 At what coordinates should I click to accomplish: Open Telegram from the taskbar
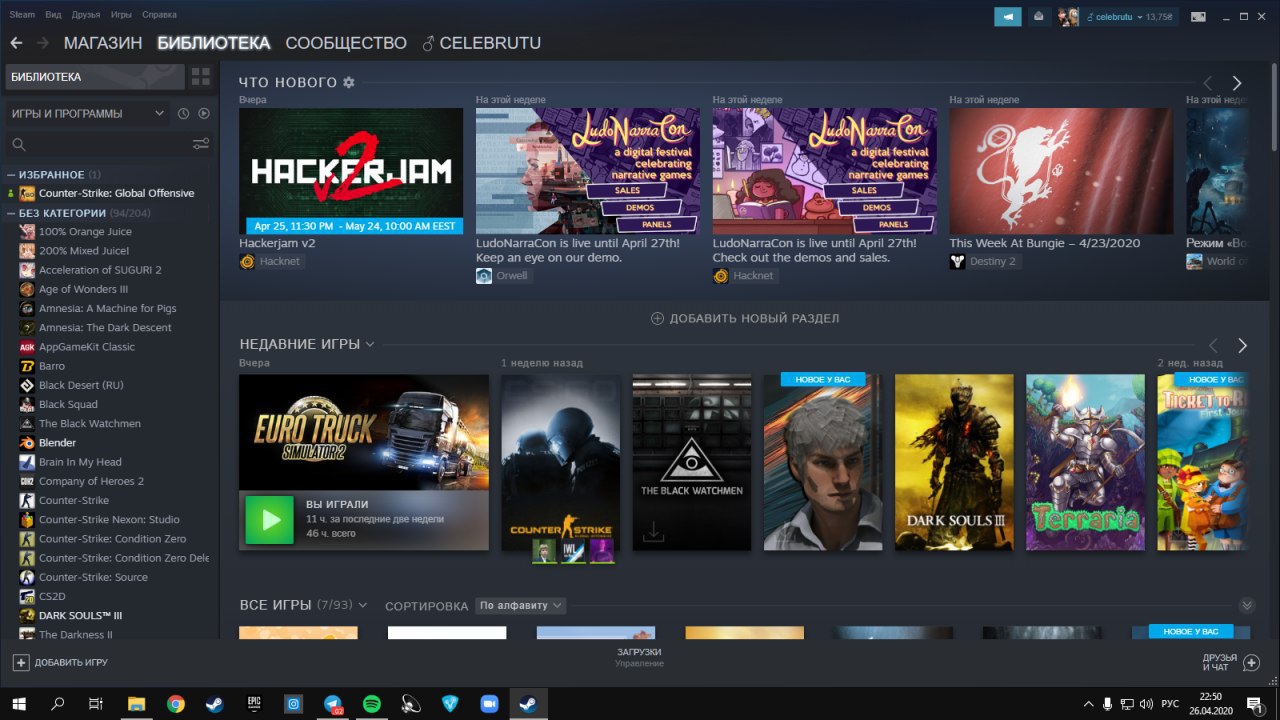coord(333,704)
